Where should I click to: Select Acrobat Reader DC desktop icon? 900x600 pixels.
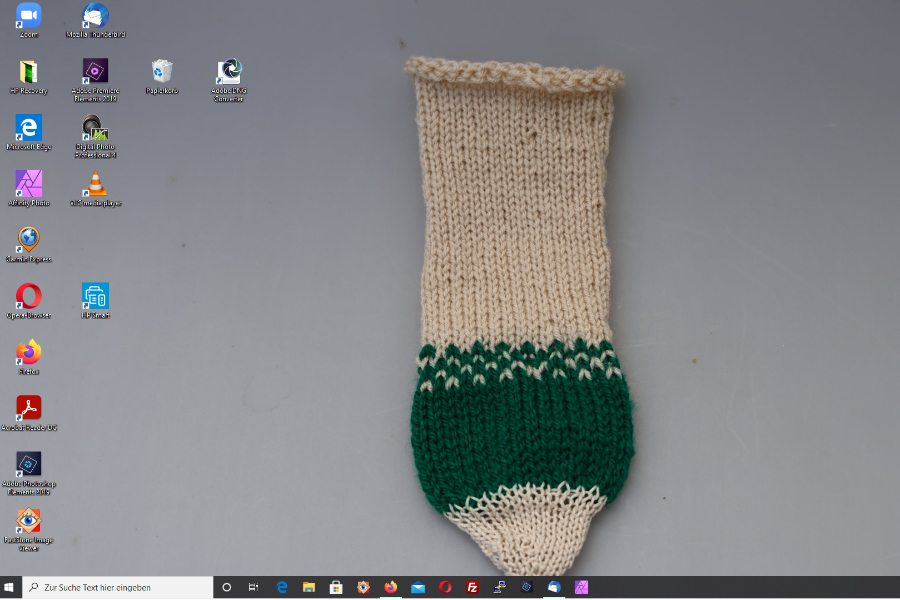[28, 408]
